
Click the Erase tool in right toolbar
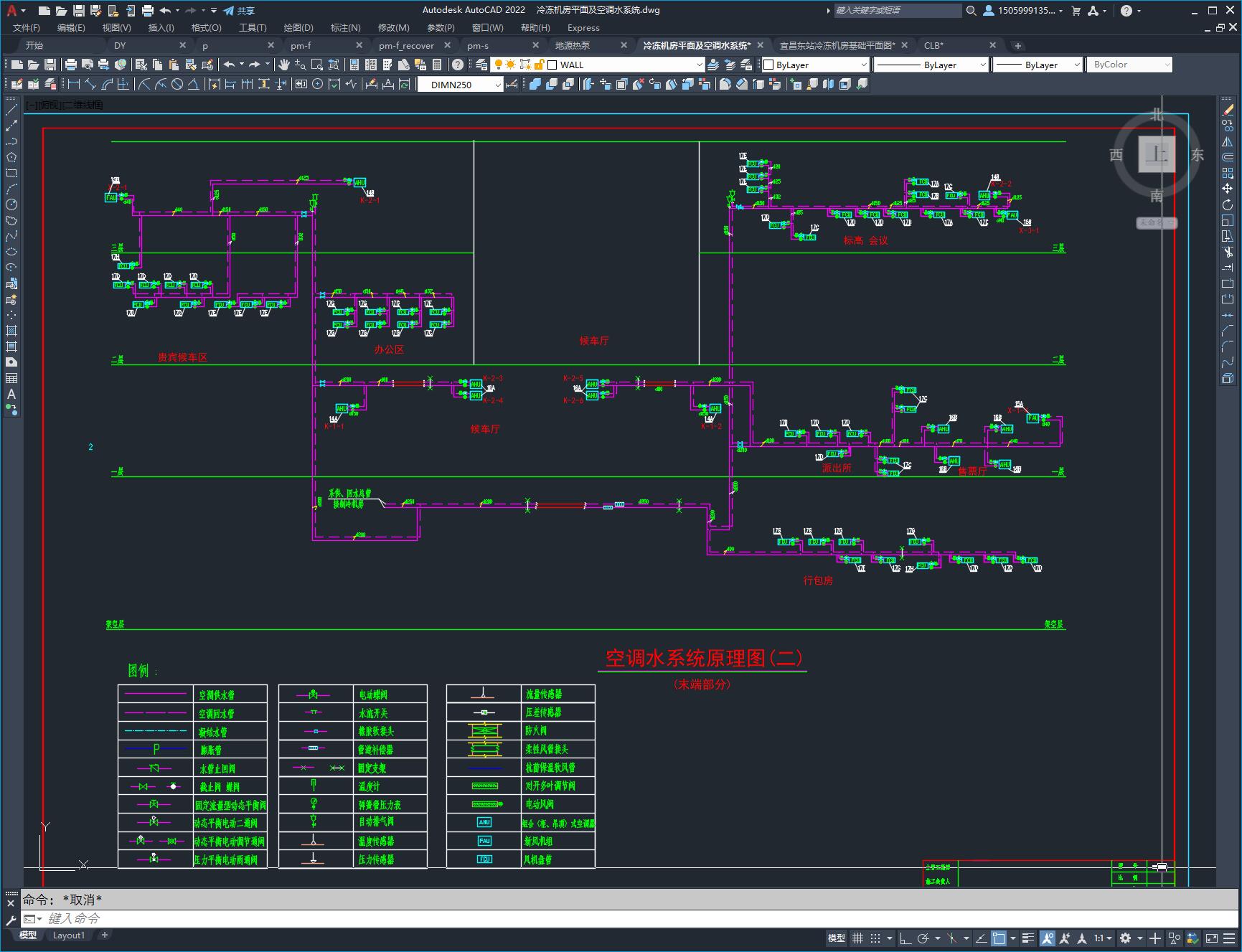1228,110
